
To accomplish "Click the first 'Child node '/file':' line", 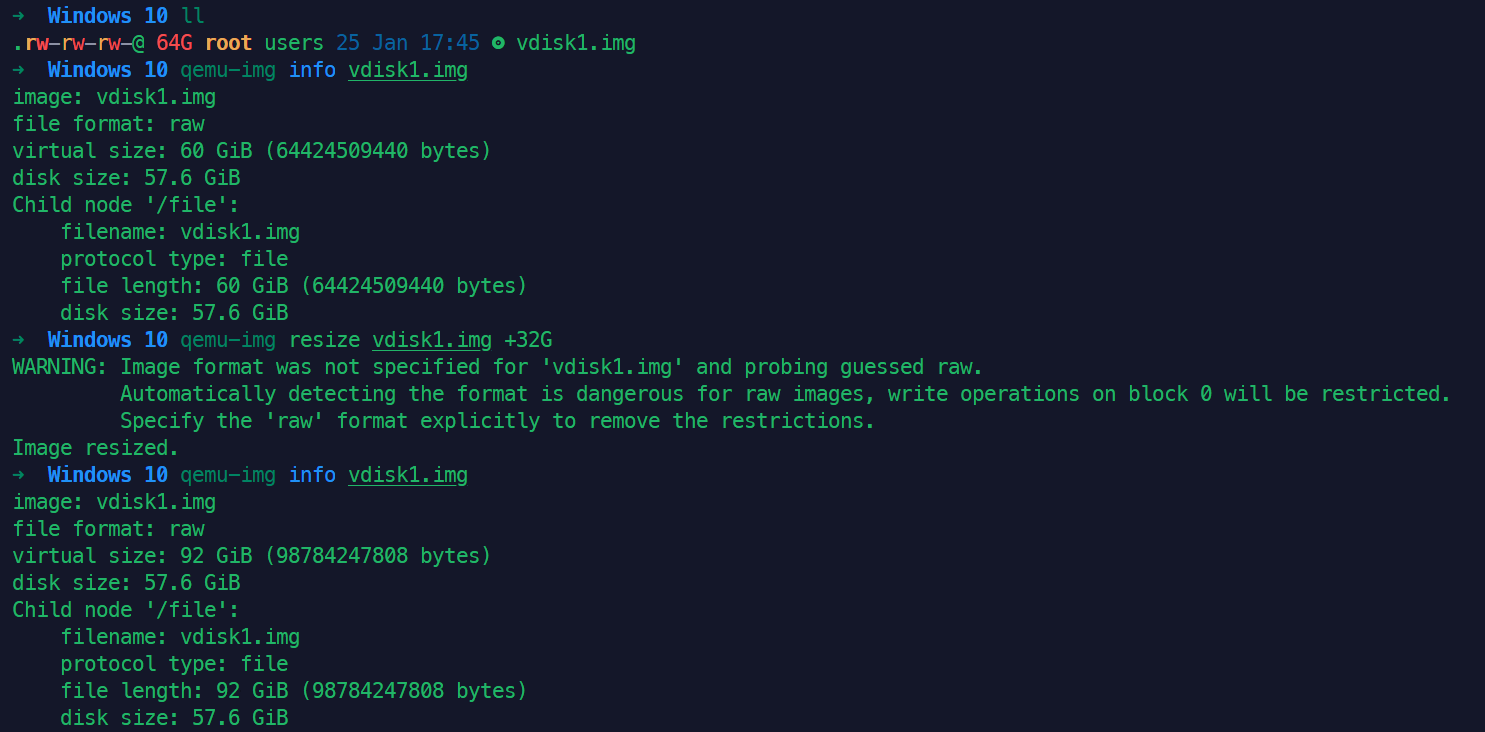I will coord(126,205).
